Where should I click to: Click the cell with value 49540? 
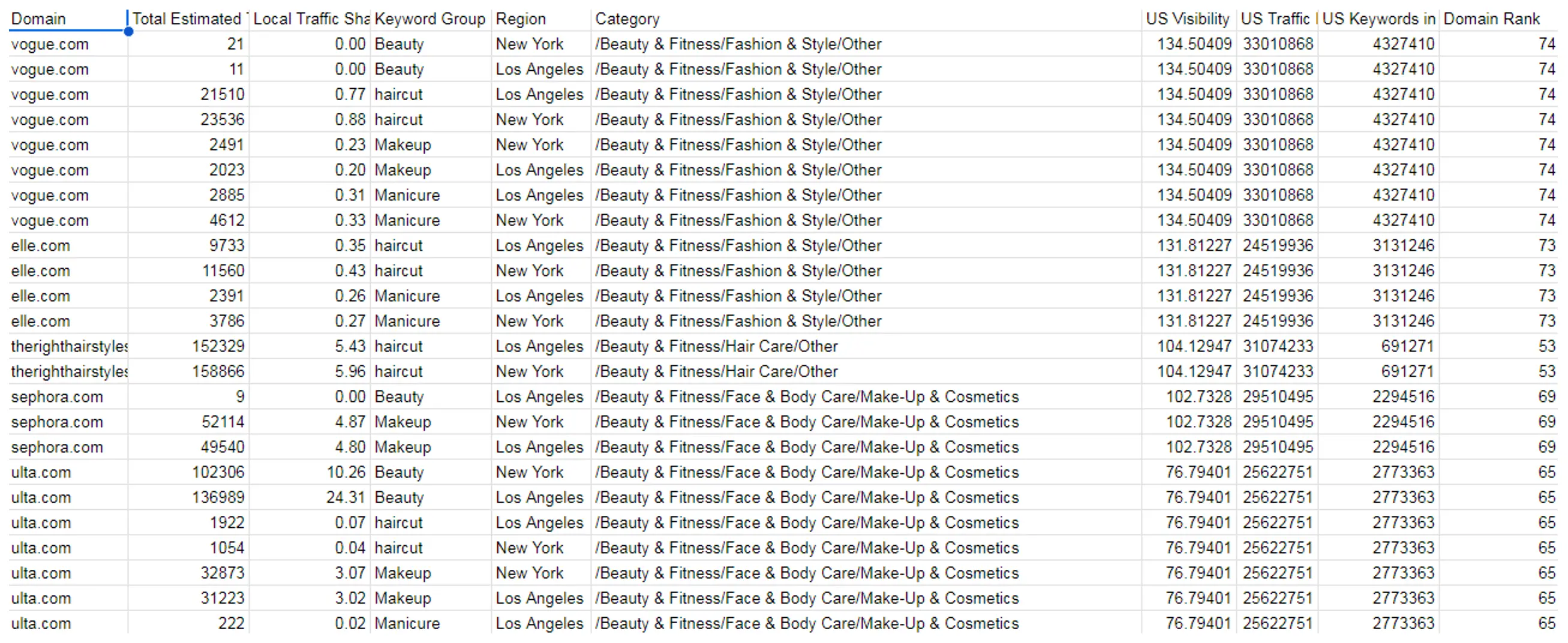pos(189,447)
